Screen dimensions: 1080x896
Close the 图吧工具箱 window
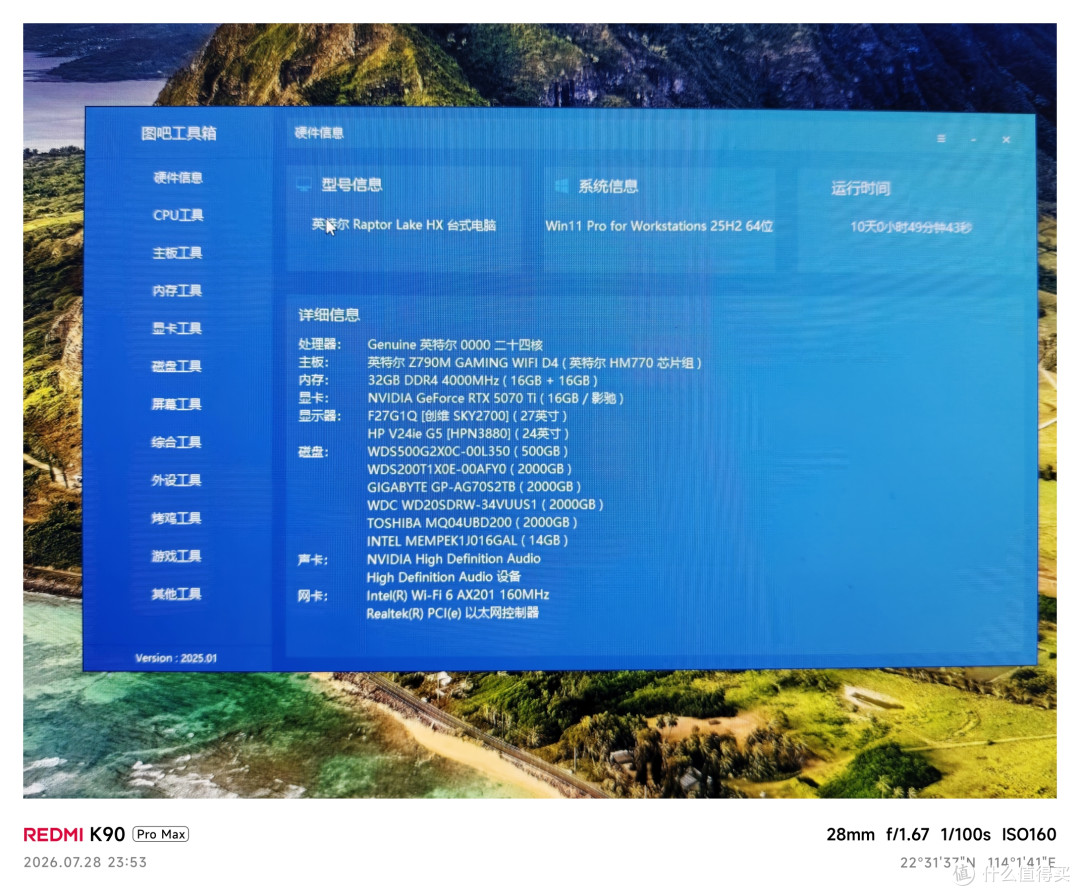click(1006, 139)
